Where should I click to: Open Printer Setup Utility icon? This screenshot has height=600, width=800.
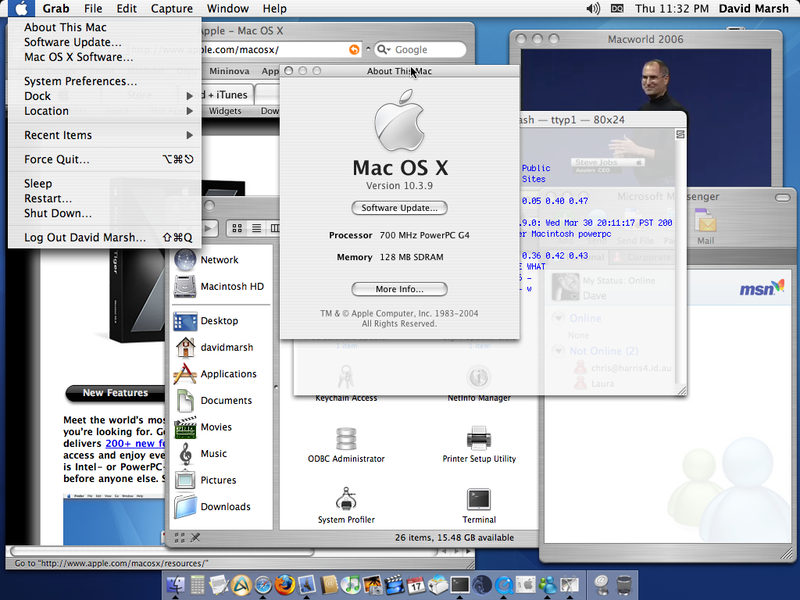click(479, 438)
